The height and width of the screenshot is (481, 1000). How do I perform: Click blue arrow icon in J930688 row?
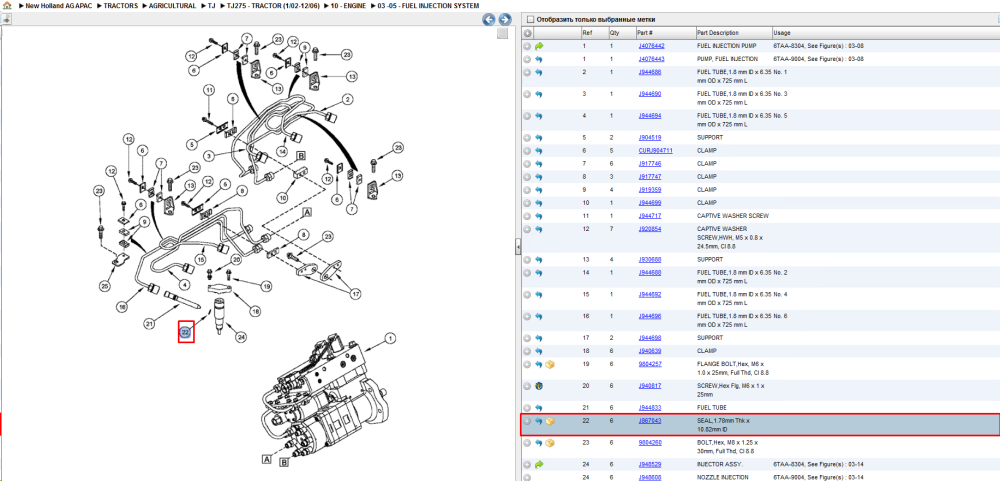click(539, 260)
